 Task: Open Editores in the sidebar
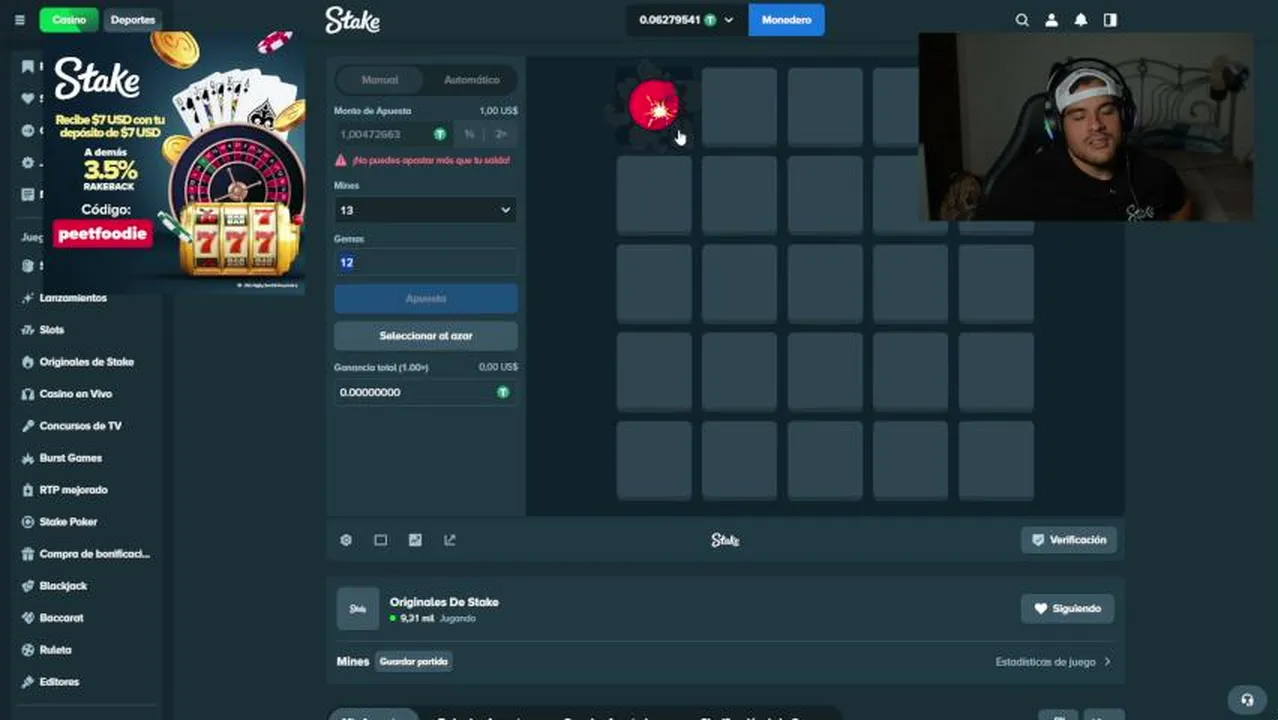59,682
